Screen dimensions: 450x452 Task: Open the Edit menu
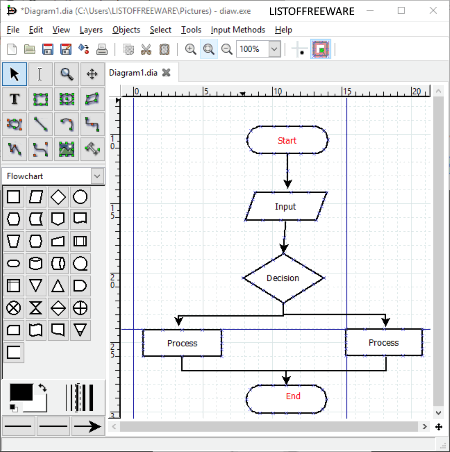point(36,30)
